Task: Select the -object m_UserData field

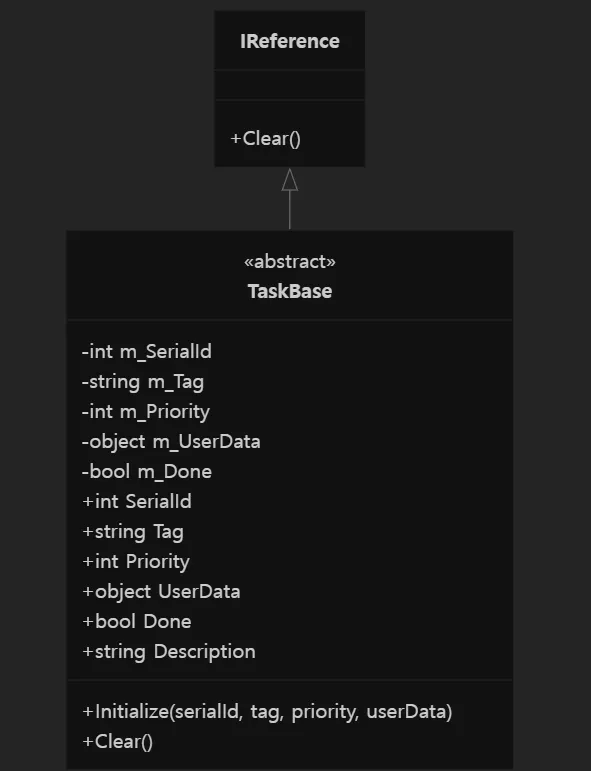Action: point(171,442)
